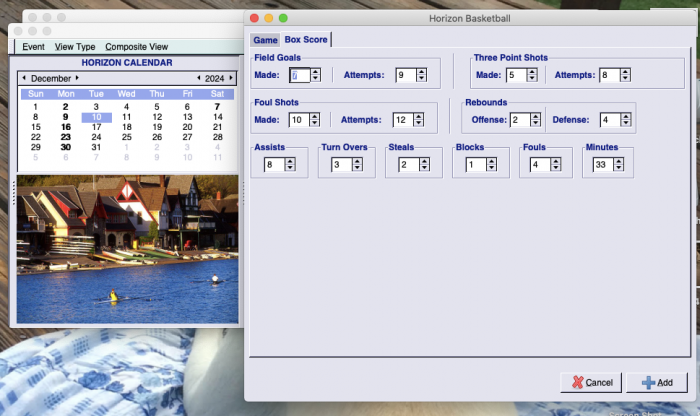Open the View Type menu

(x=75, y=47)
